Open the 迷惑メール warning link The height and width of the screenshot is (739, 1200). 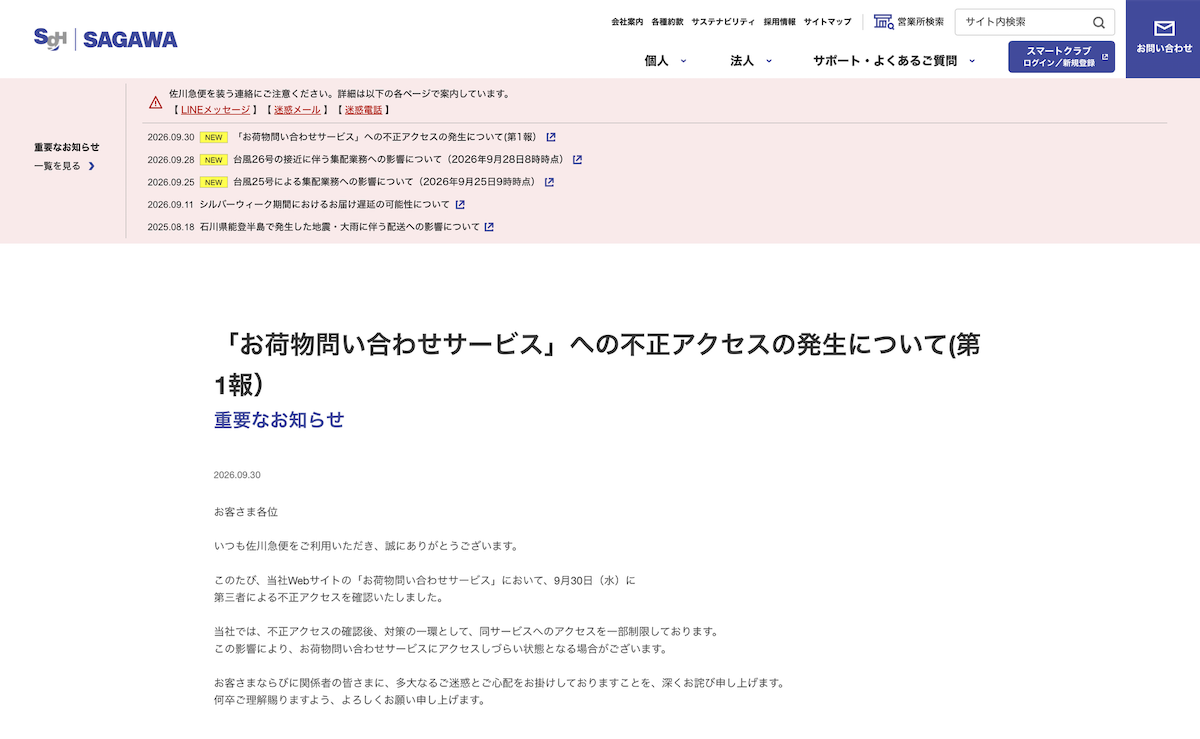tap(297, 110)
